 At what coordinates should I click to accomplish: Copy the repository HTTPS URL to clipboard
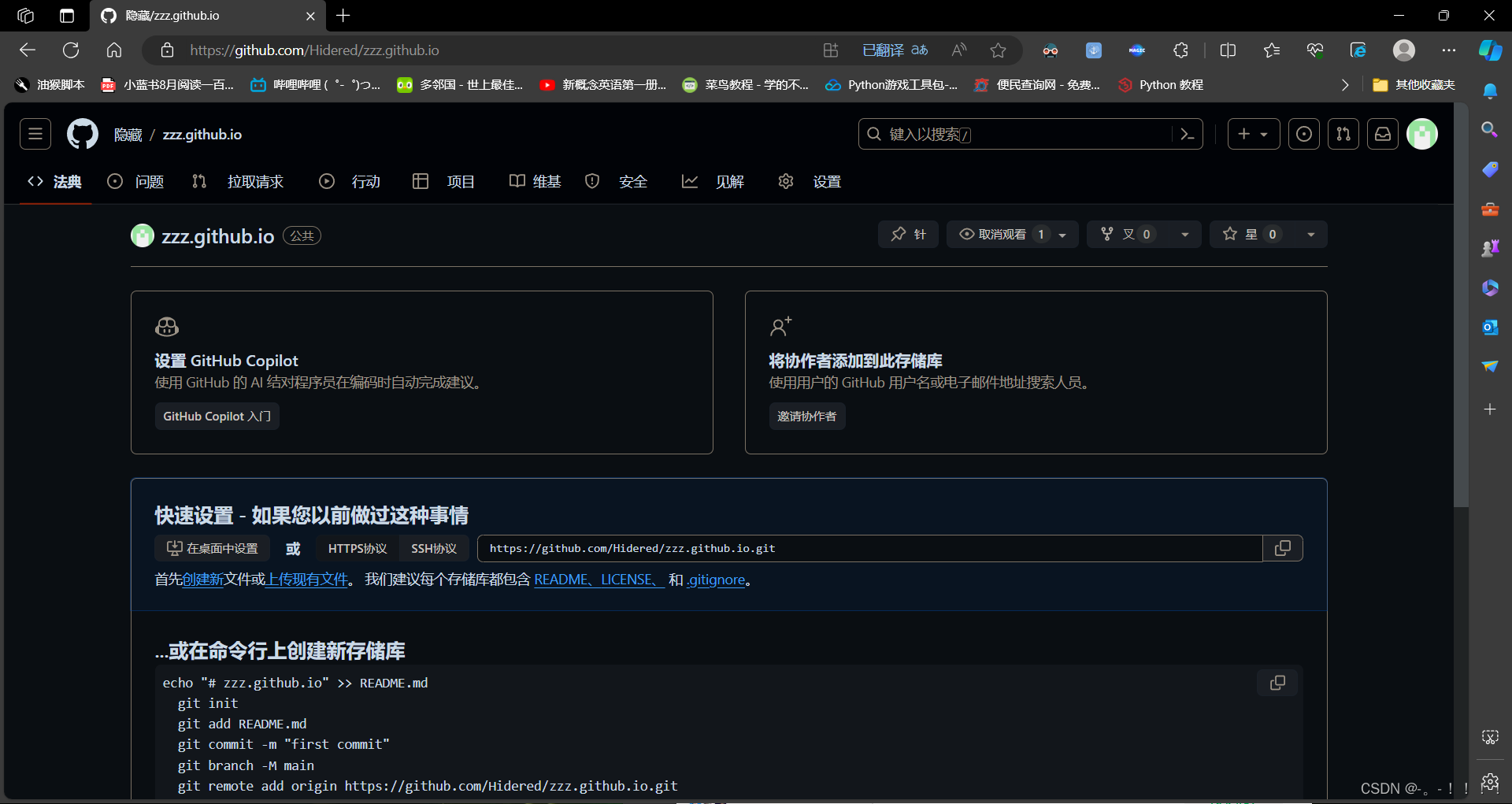[x=1283, y=548]
